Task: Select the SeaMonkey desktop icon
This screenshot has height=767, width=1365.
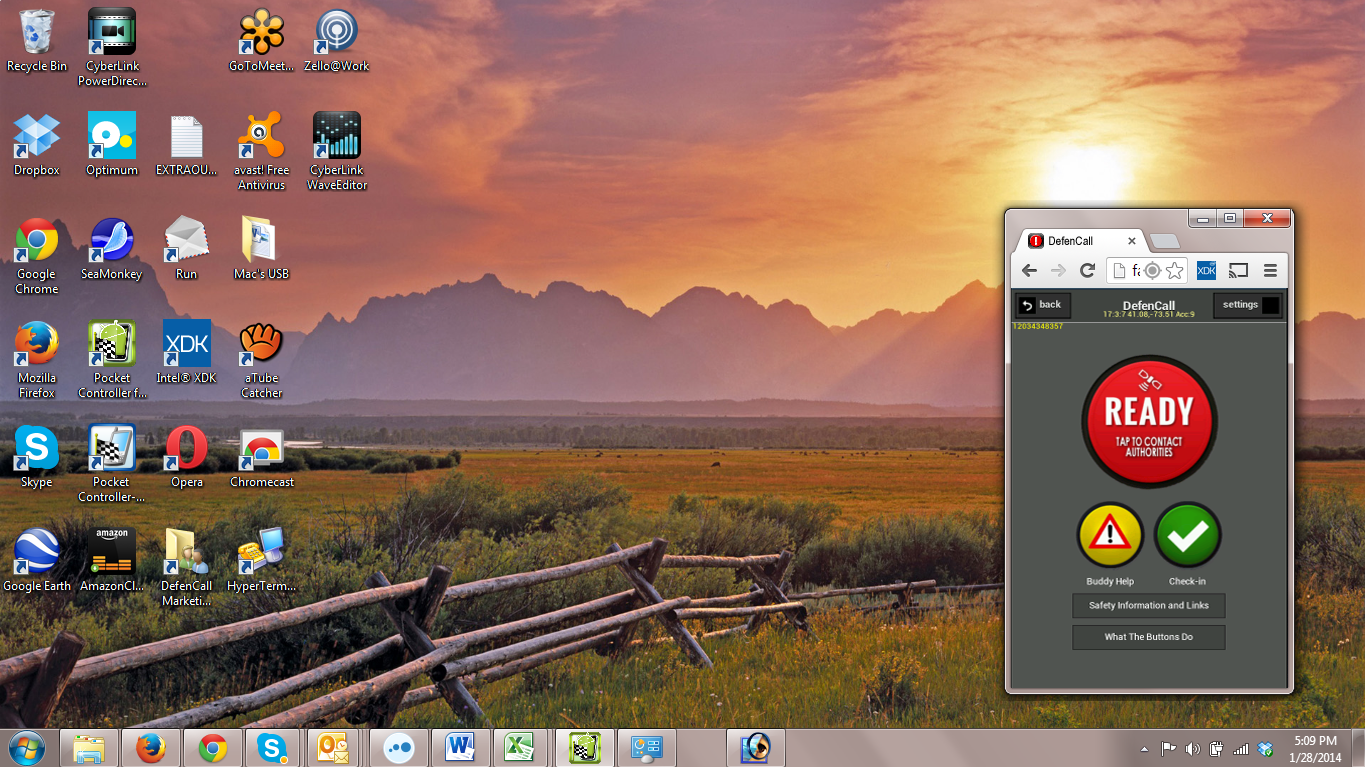Action: click(x=112, y=249)
